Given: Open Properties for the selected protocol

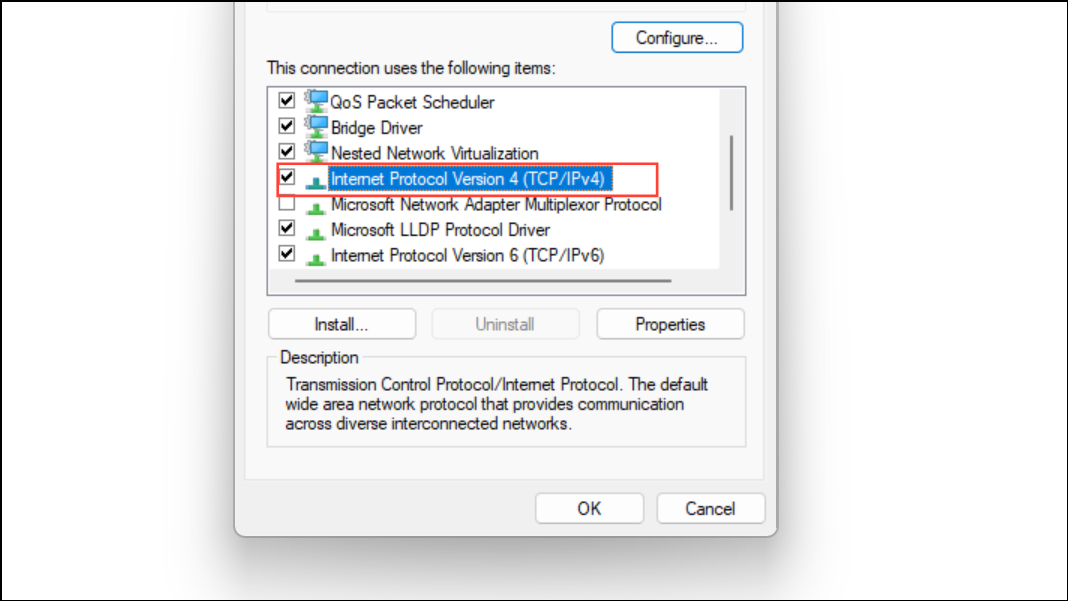Looking at the screenshot, I should (x=670, y=323).
